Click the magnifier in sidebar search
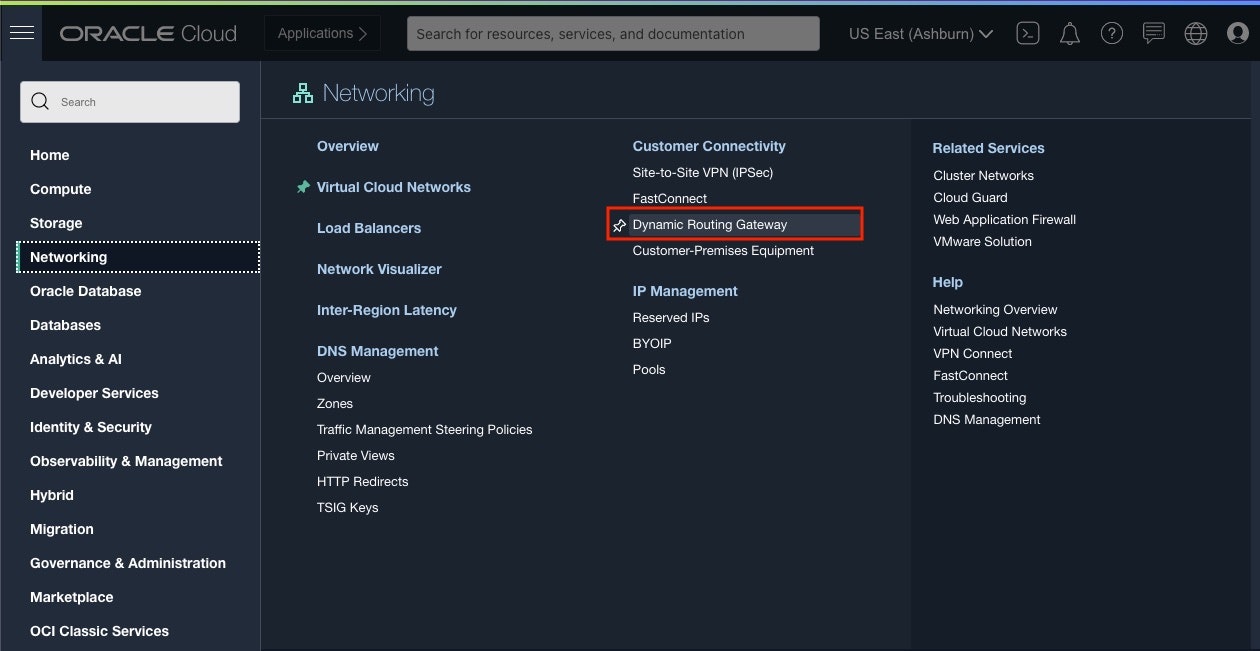Screen dimensions: 1260x651 [40, 101]
